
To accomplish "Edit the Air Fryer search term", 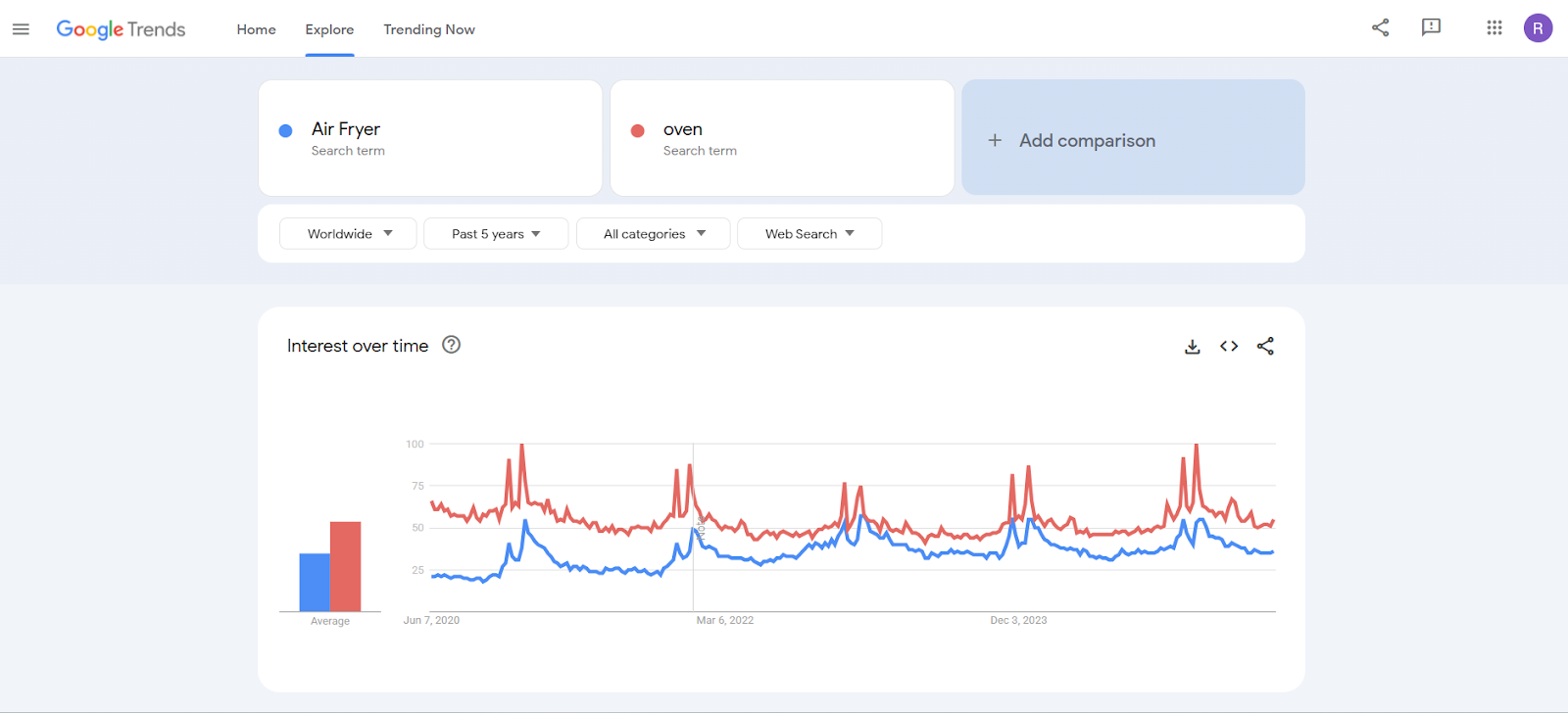I will click(429, 138).
